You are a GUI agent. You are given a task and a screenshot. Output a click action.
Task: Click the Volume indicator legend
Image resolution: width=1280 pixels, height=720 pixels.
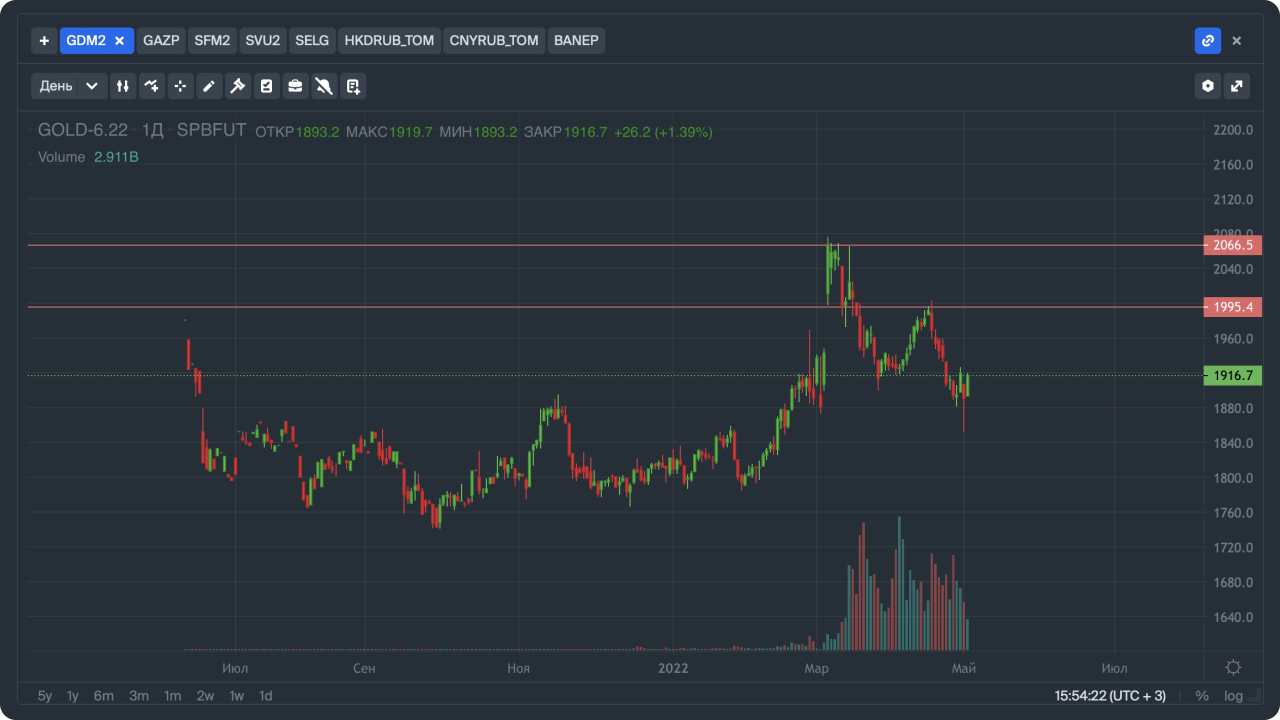[62, 157]
